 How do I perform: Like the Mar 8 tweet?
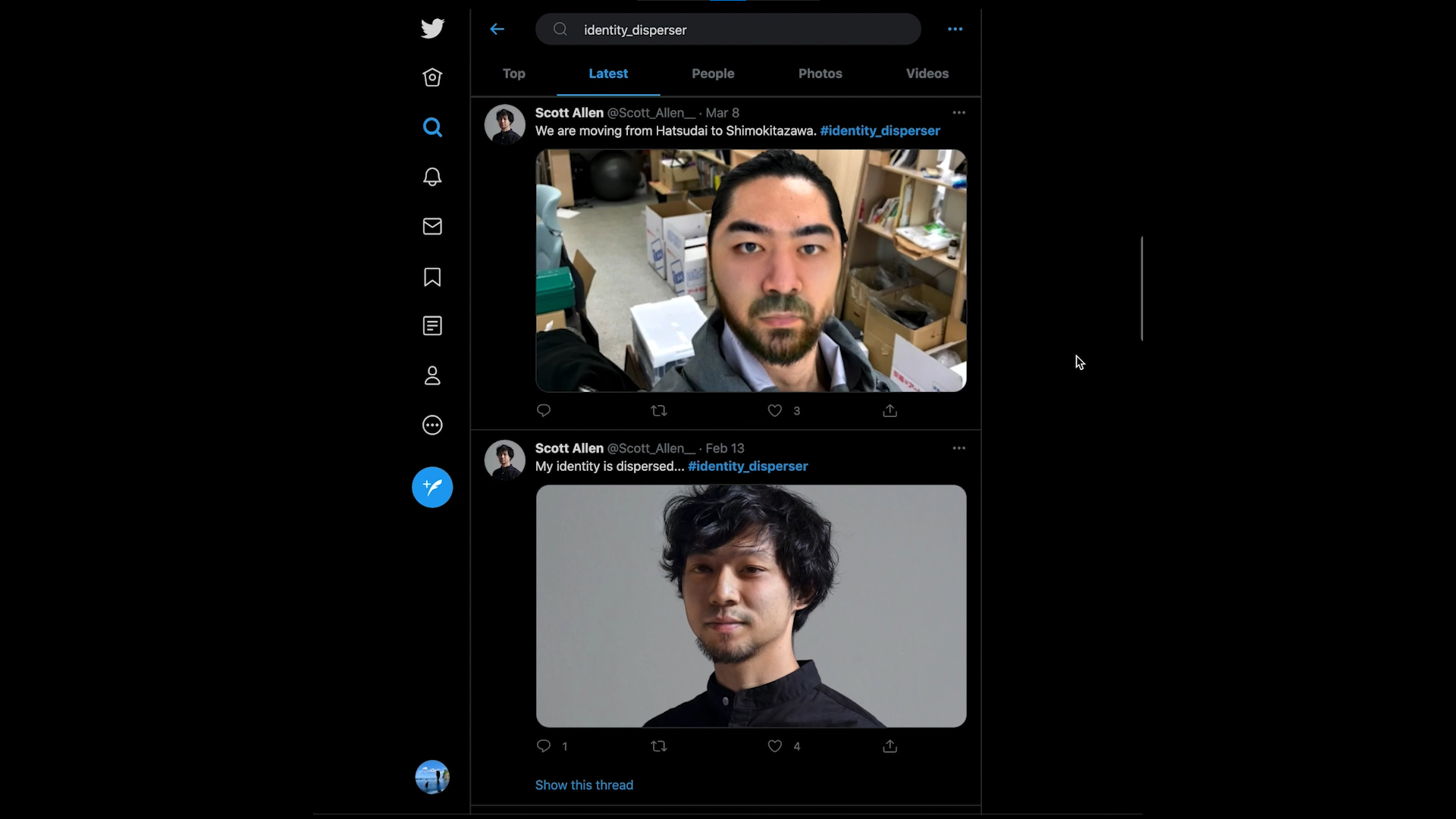click(x=774, y=410)
